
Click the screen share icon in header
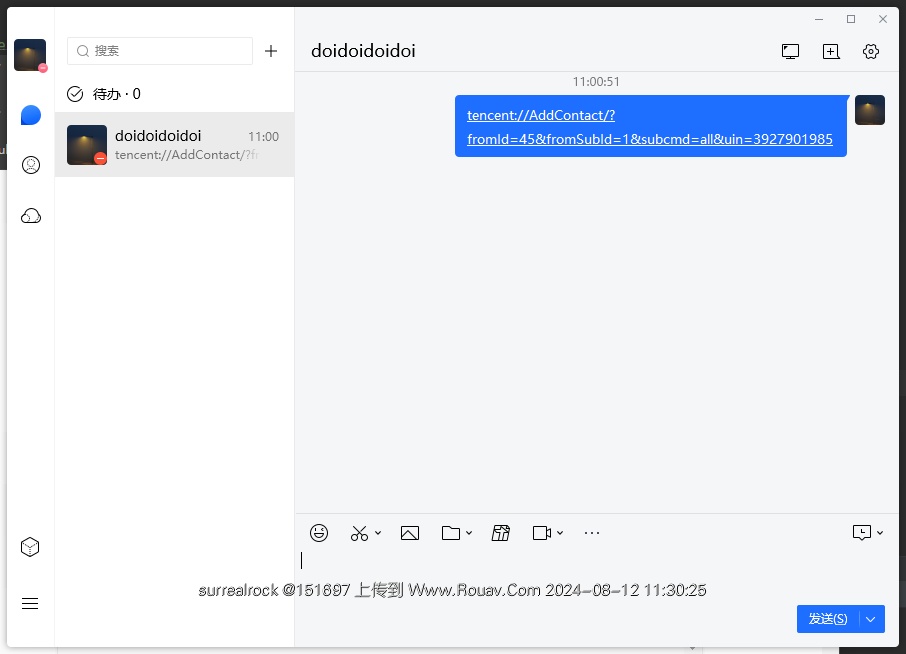[x=790, y=51]
